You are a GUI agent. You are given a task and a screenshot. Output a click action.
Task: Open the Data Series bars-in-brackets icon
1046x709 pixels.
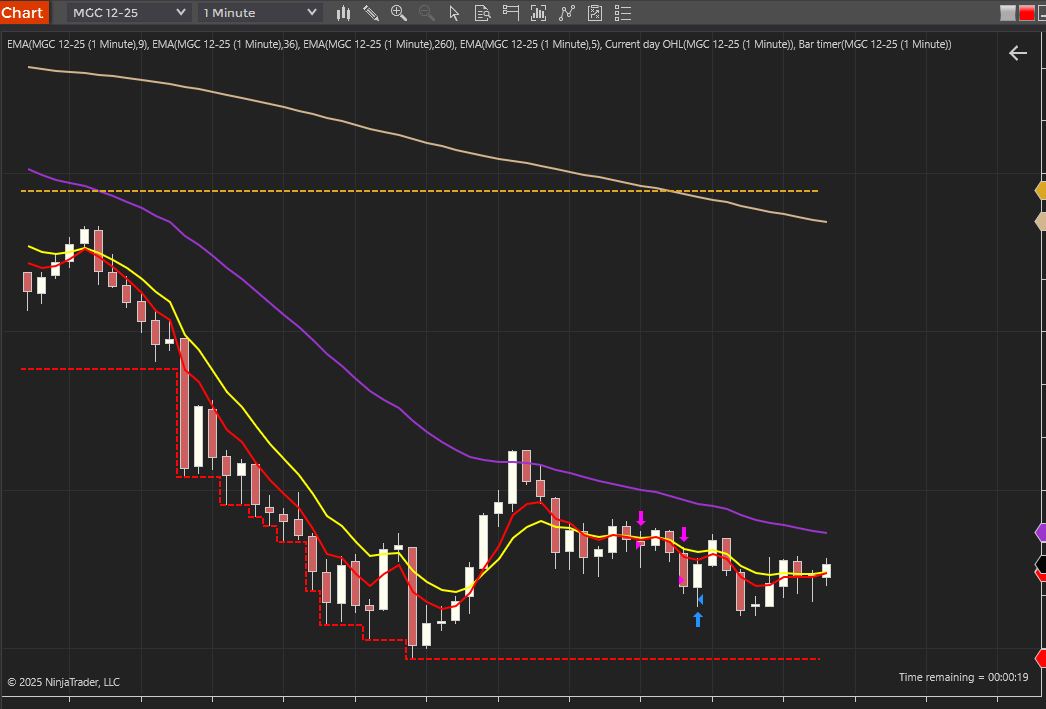[x=538, y=13]
